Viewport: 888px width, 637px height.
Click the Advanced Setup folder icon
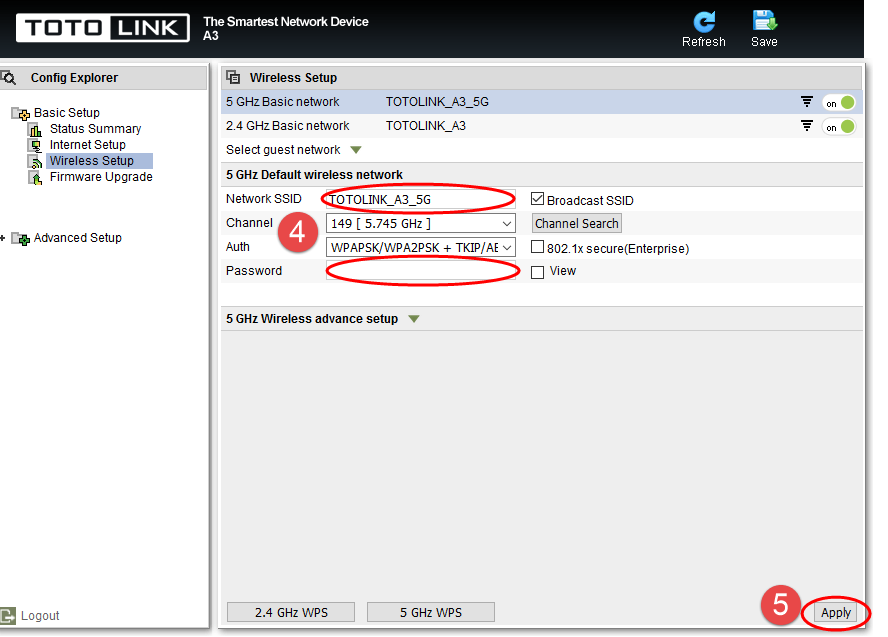(x=21, y=239)
